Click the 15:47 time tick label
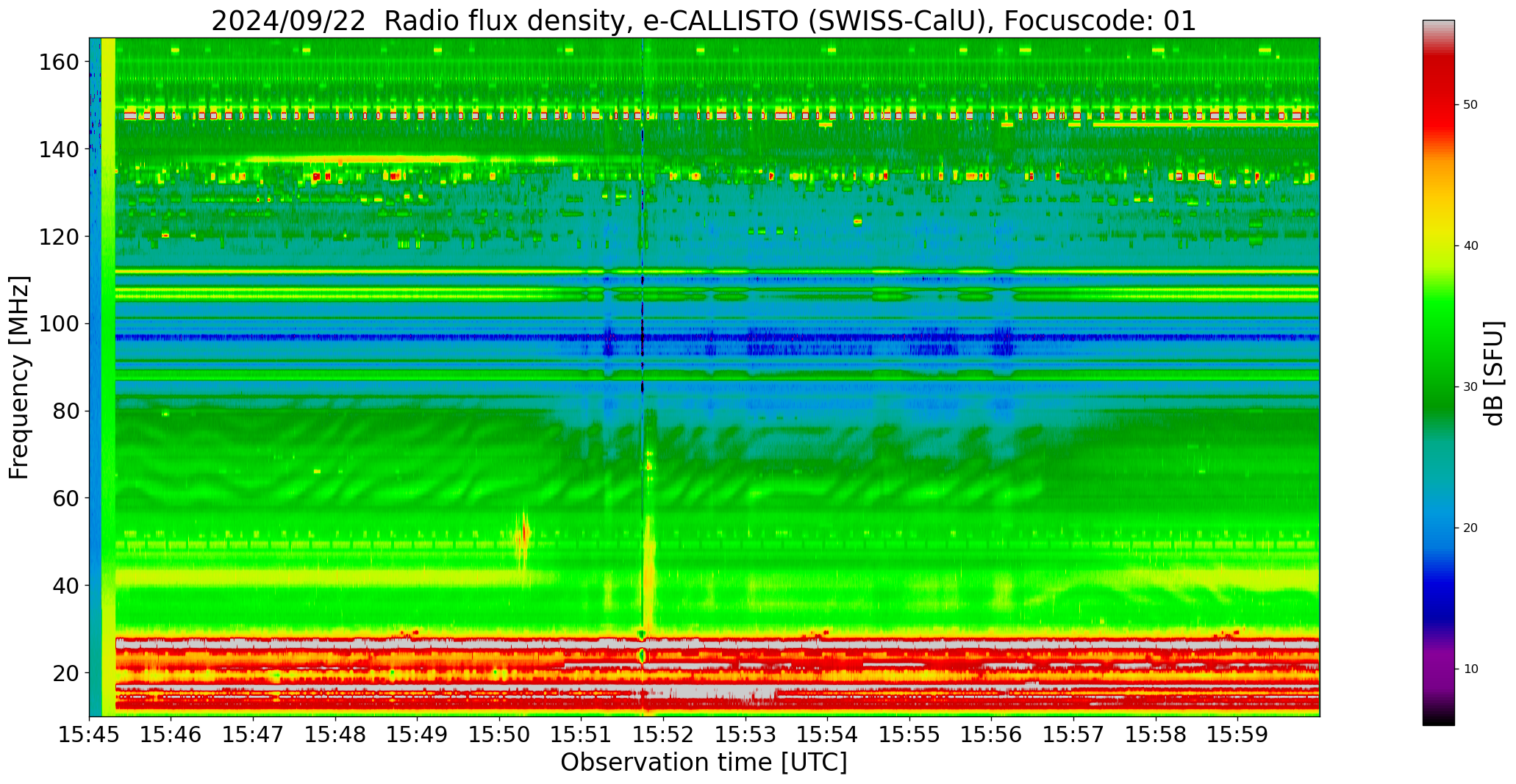Screen dimensions: 1516x784 coord(254,735)
